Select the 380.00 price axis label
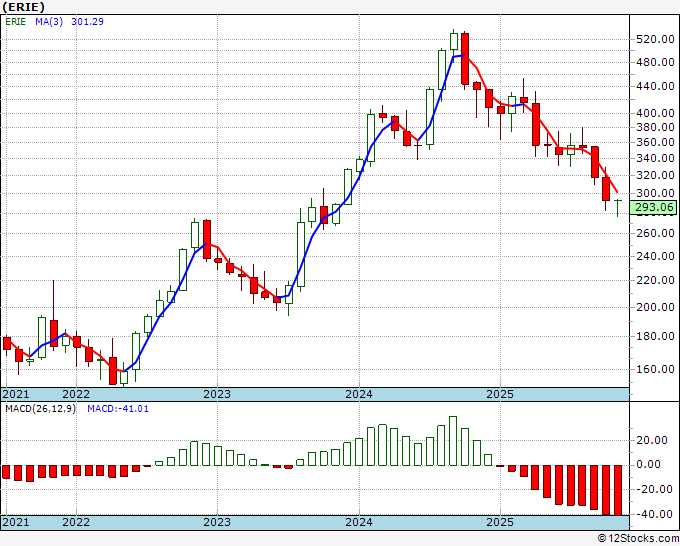 (655, 128)
